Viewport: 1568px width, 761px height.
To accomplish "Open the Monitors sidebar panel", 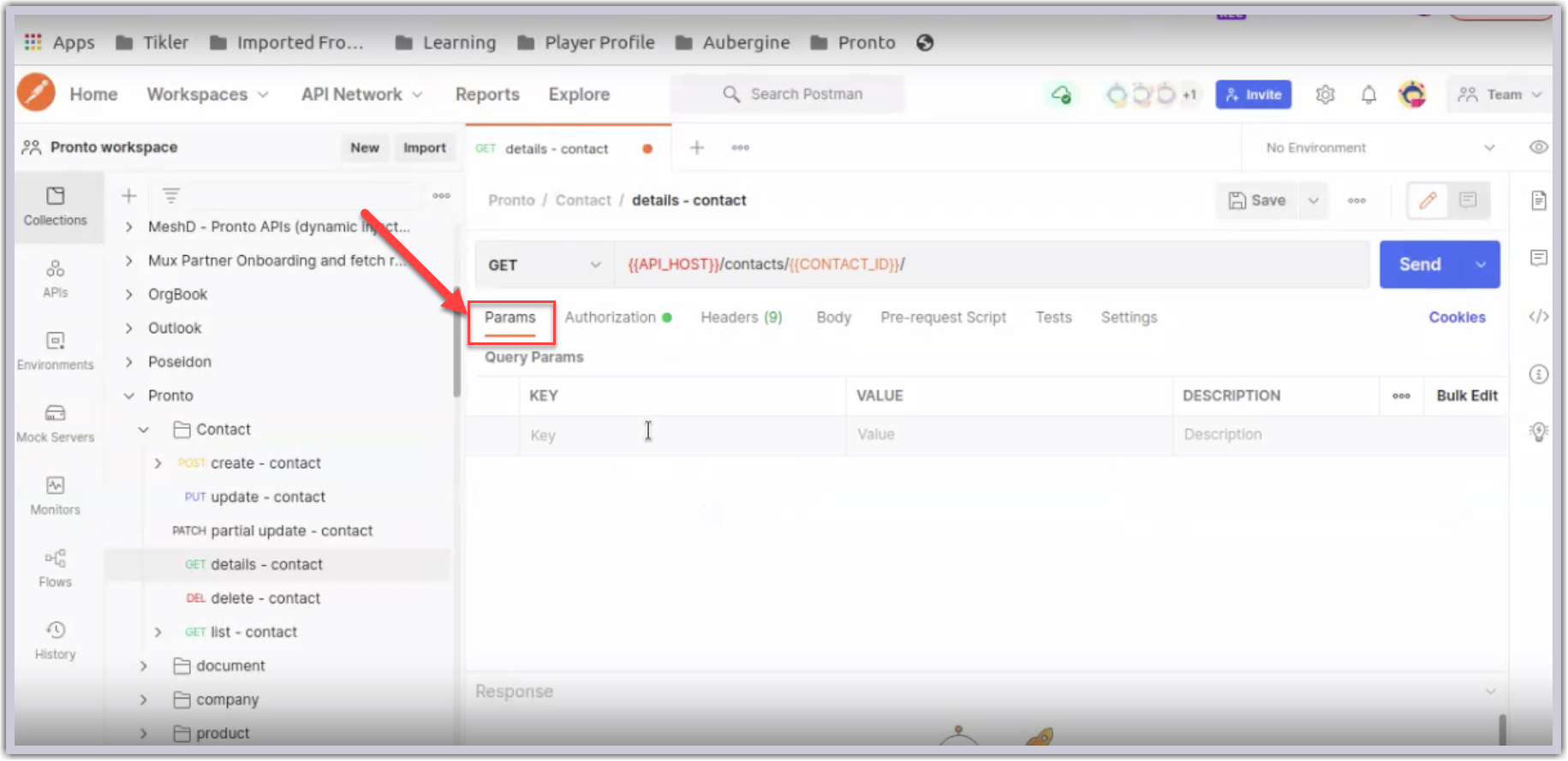I will pos(55,496).
